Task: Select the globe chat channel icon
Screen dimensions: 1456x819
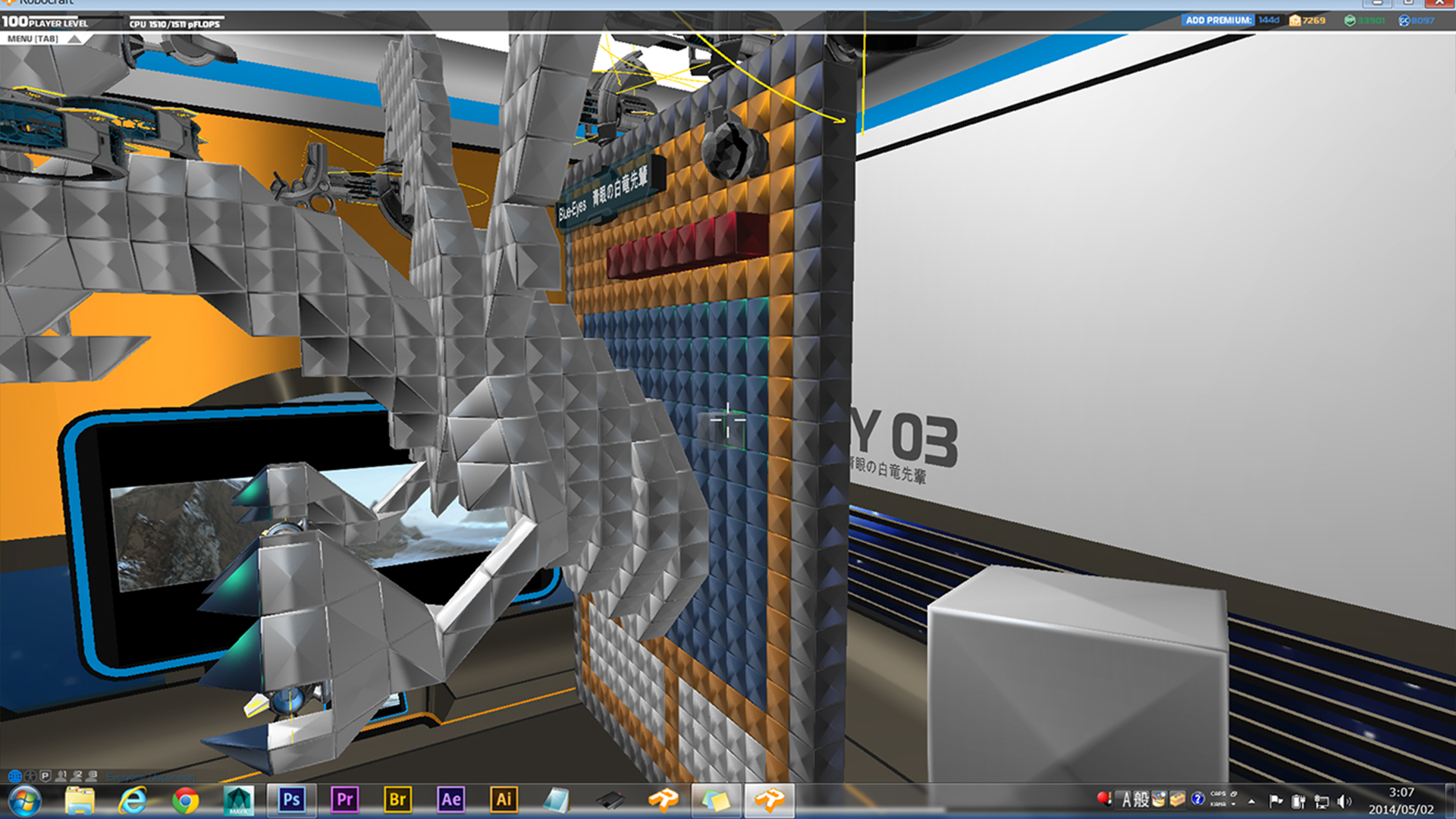Action: (14, 776)
